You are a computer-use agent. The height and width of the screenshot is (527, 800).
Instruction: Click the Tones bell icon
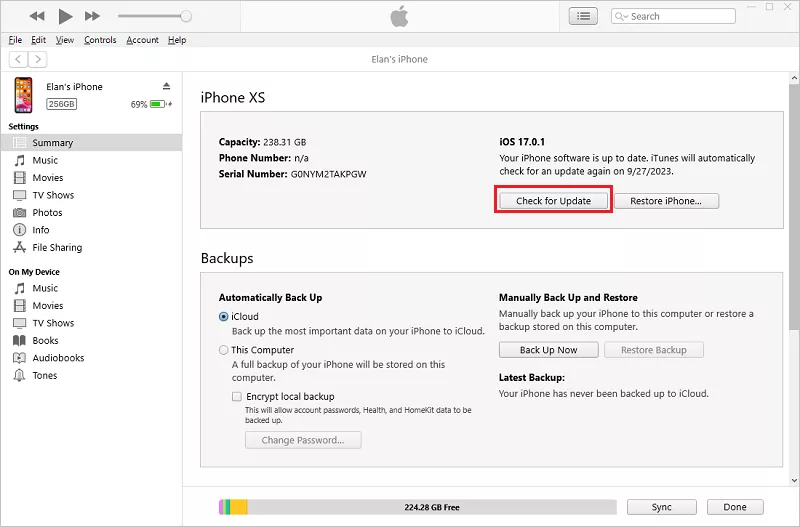[19, 375]
